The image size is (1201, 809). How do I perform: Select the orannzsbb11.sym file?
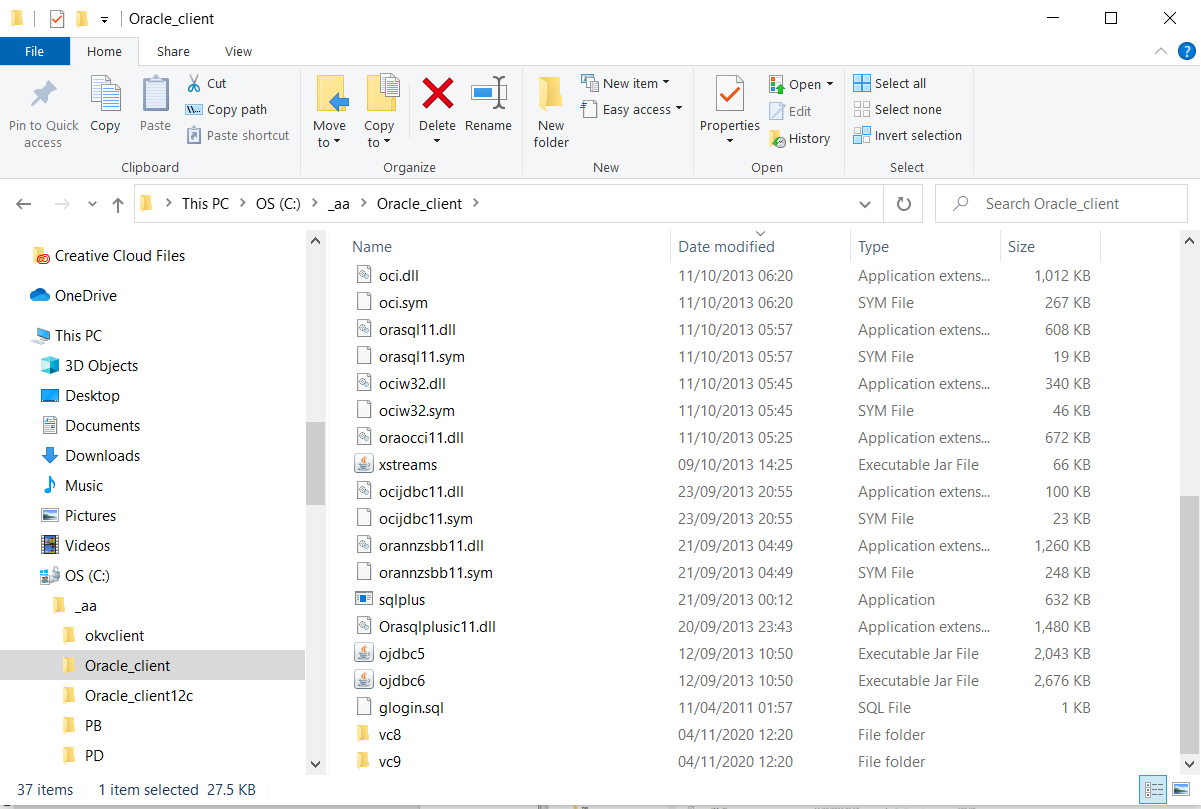436,573
